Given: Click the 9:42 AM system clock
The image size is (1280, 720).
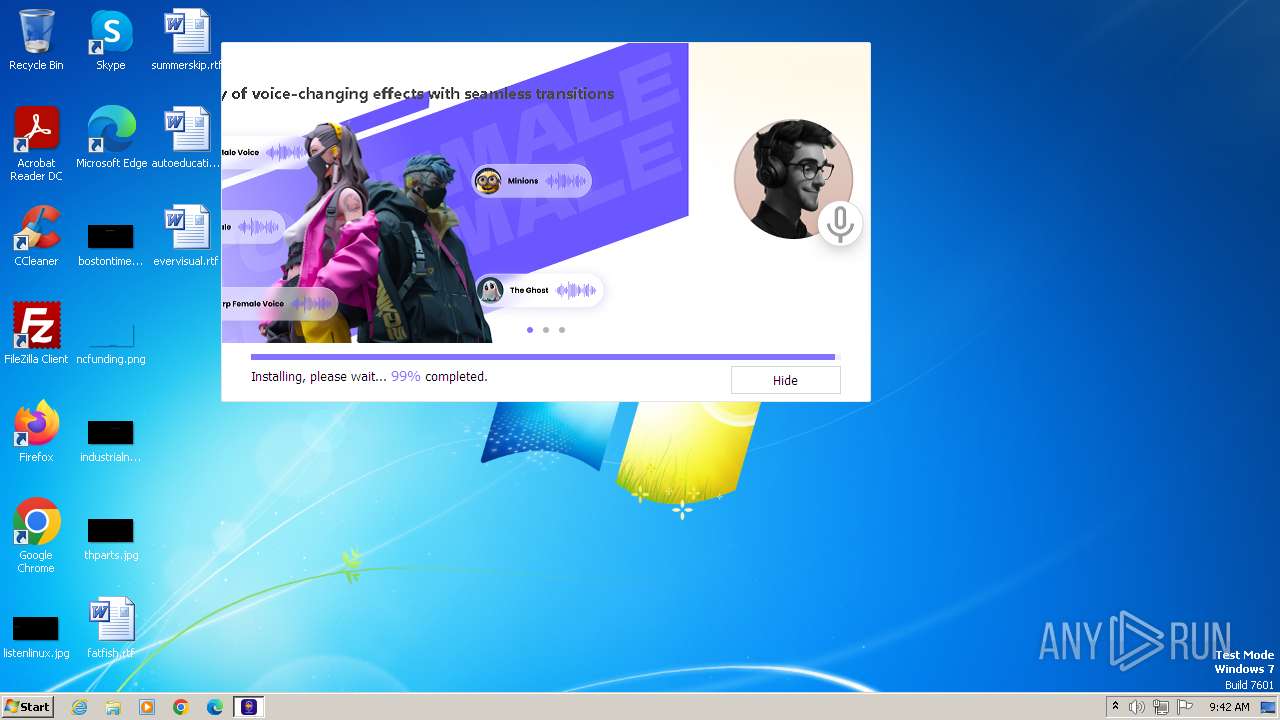Looking at the screenshot, I should [x=1229, y=707].
